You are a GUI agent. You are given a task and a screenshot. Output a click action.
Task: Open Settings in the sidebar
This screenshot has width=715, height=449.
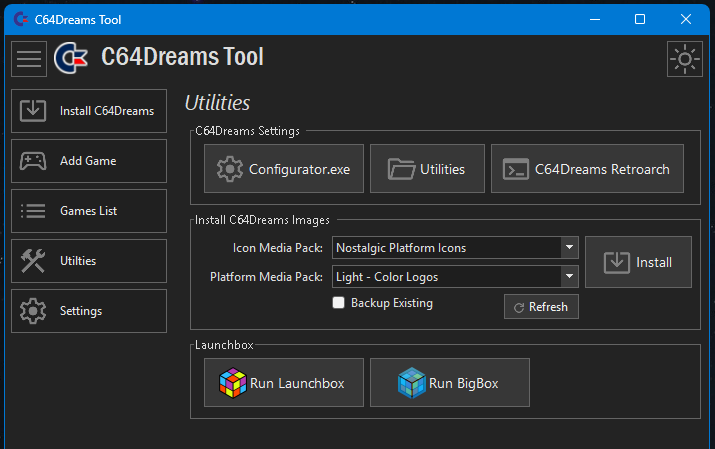coord(89,311)
